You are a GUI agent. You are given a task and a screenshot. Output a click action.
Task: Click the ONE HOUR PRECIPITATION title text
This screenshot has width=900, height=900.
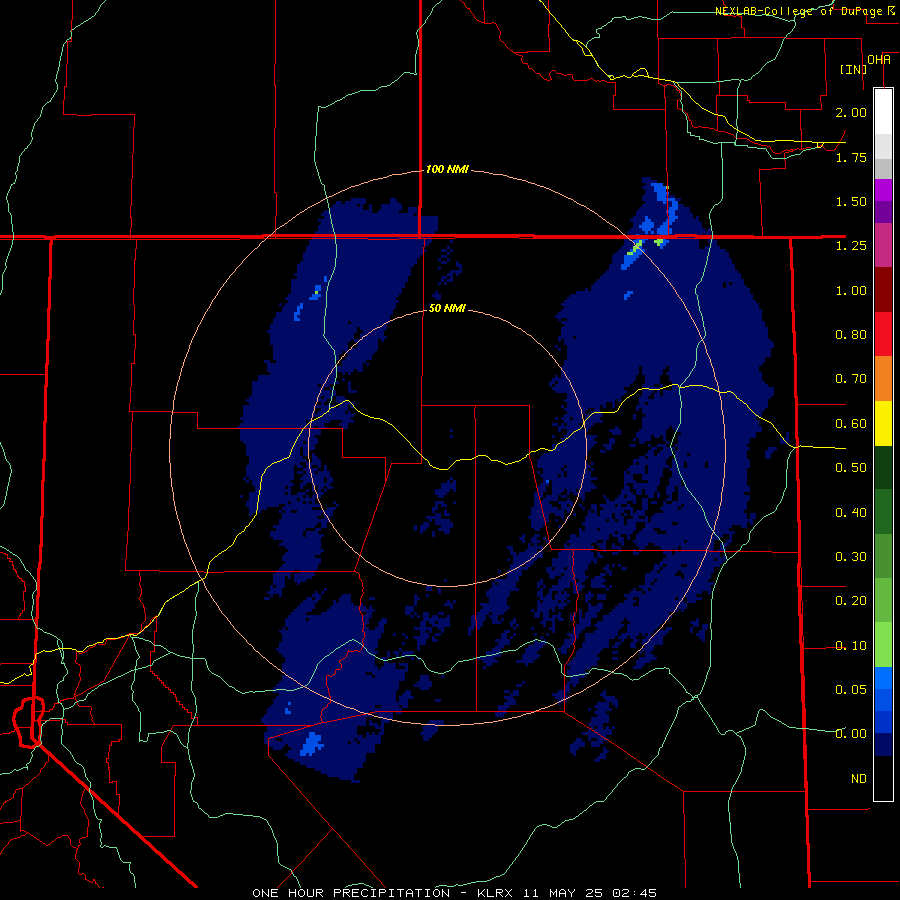351,893
